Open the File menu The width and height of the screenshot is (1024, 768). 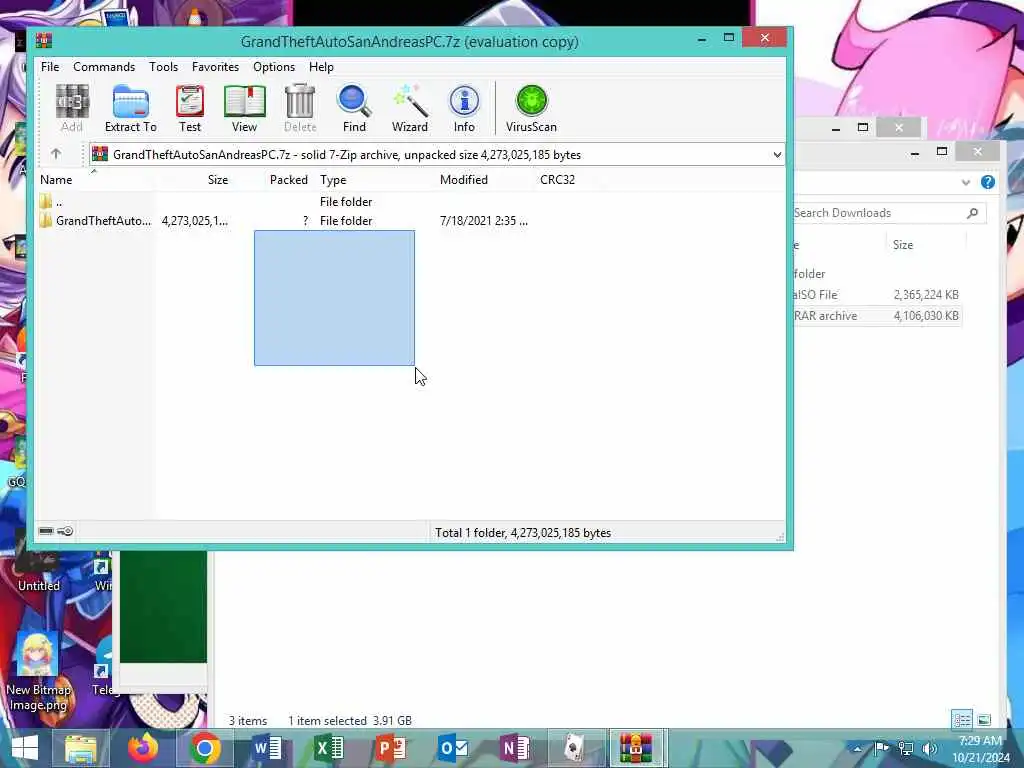click(50, 67)
